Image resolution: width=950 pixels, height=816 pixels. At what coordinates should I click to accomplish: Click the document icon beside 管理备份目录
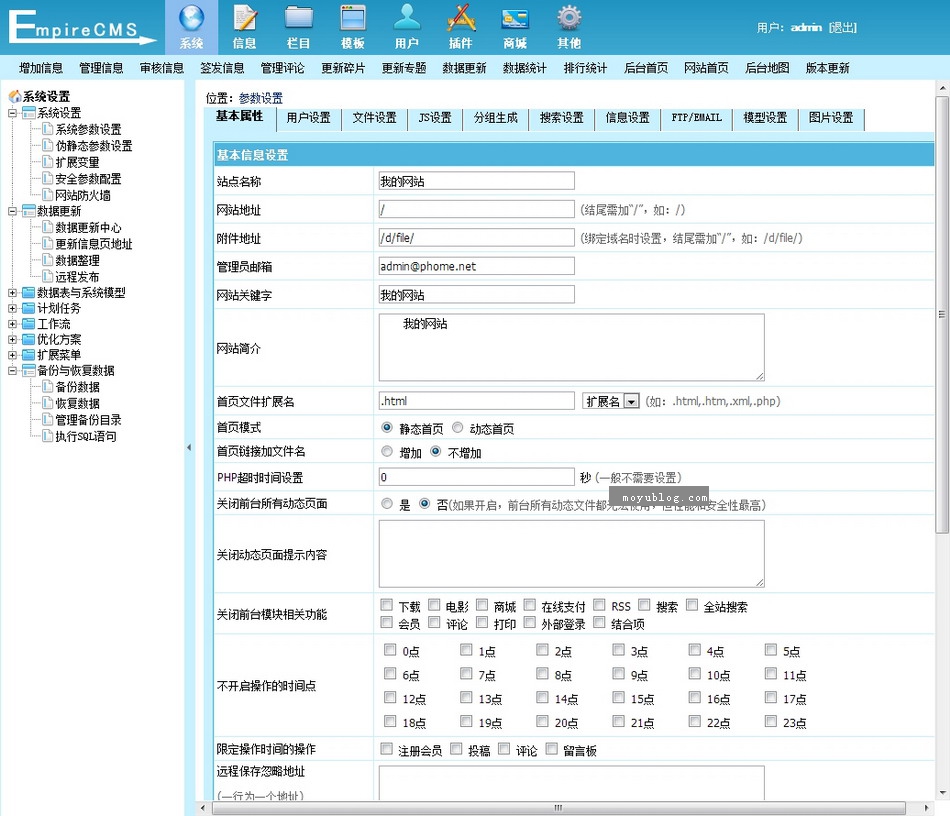(47, 419)
